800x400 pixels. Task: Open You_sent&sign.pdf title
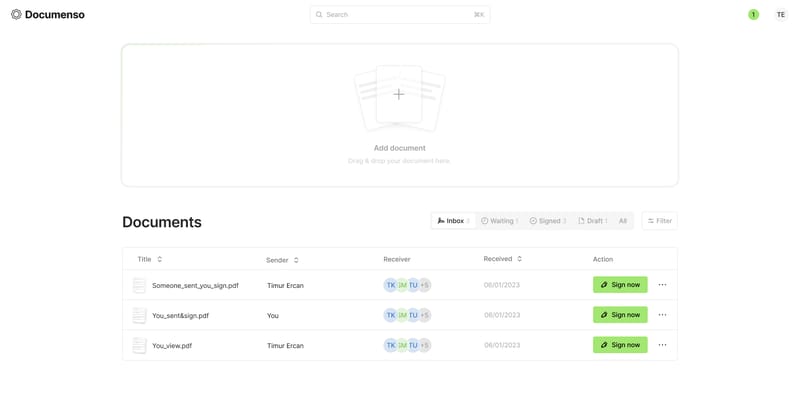pos(181,316)
